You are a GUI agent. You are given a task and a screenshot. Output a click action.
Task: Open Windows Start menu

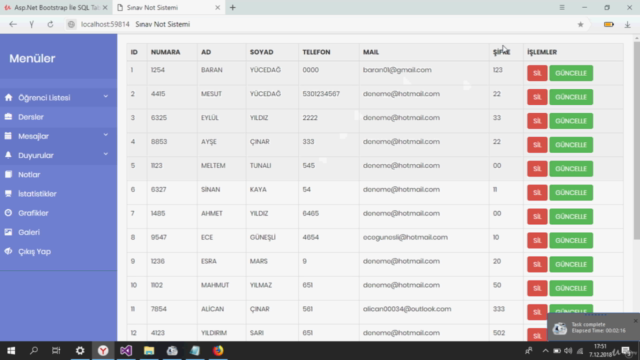click(11, 351)
